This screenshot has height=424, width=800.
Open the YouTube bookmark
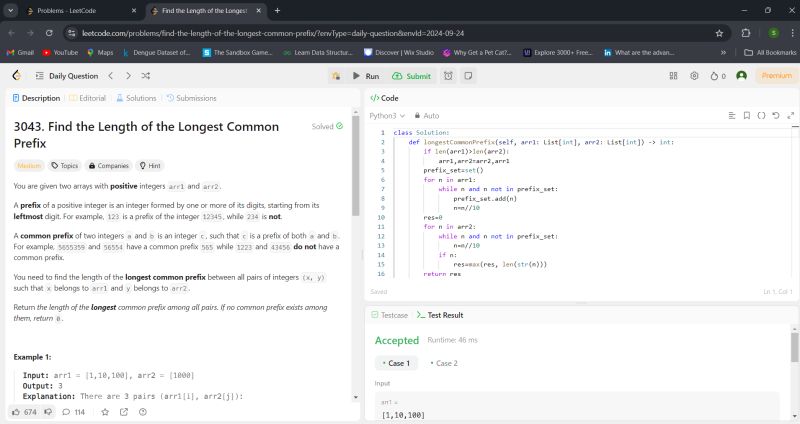click(60, 53)
